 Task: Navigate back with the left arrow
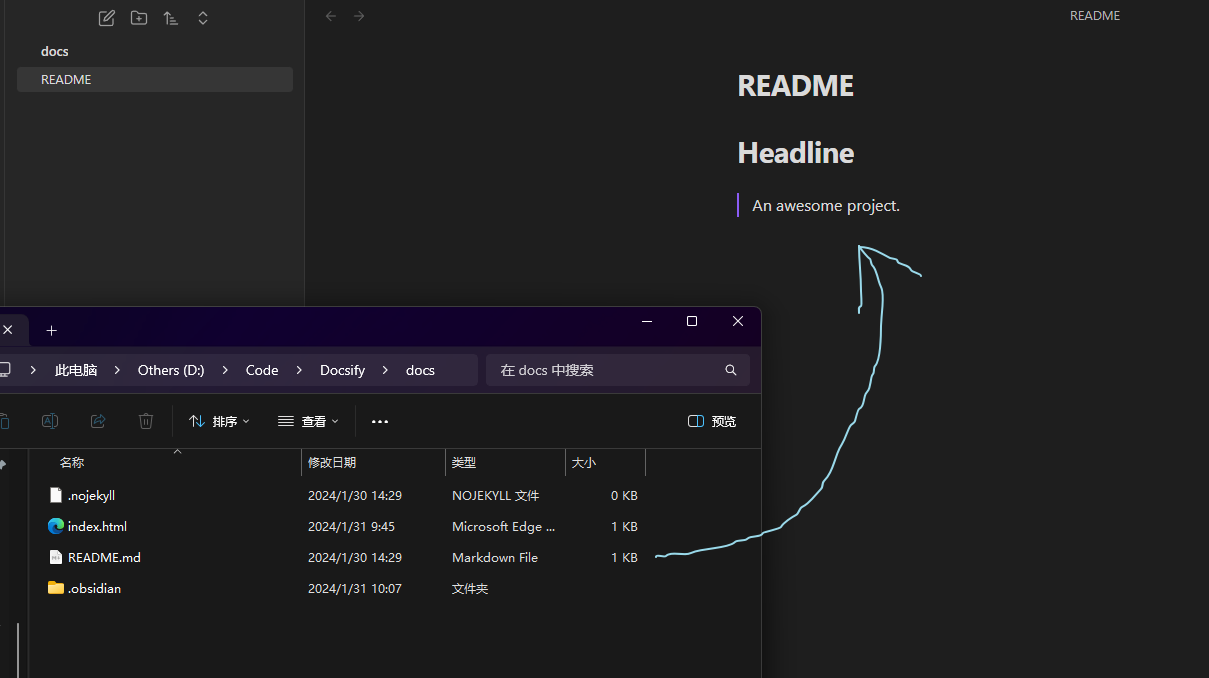click(331, 16)
